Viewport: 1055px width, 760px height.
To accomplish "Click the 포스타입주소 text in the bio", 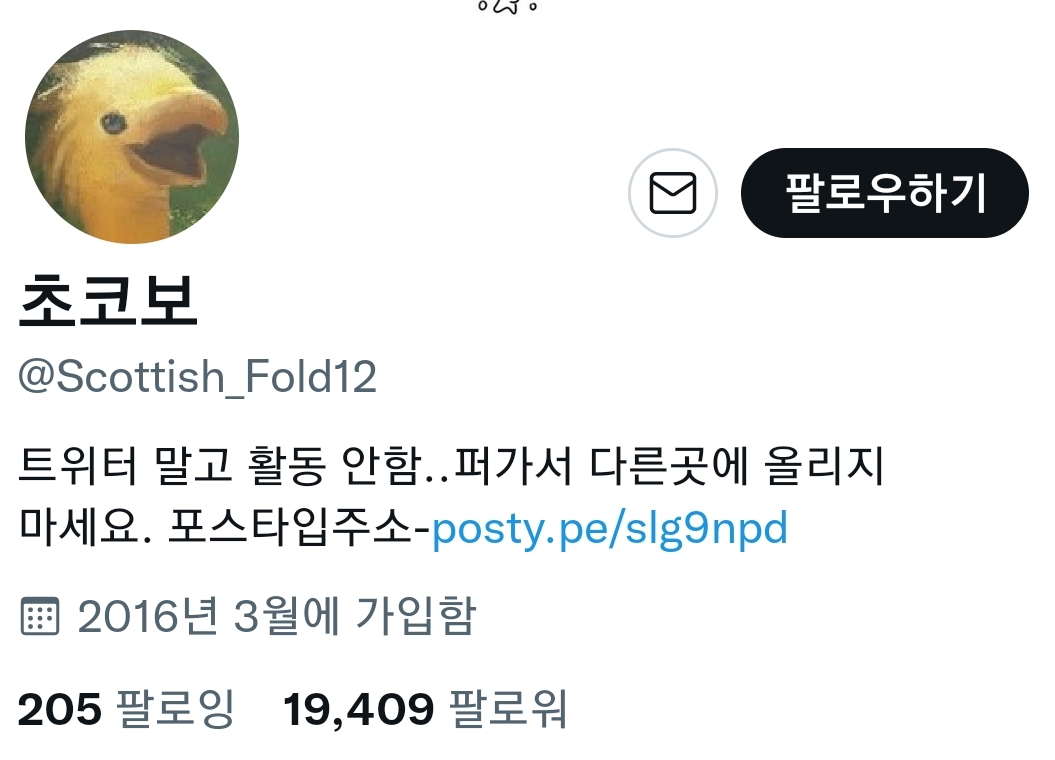I will (x=290, y=528).
